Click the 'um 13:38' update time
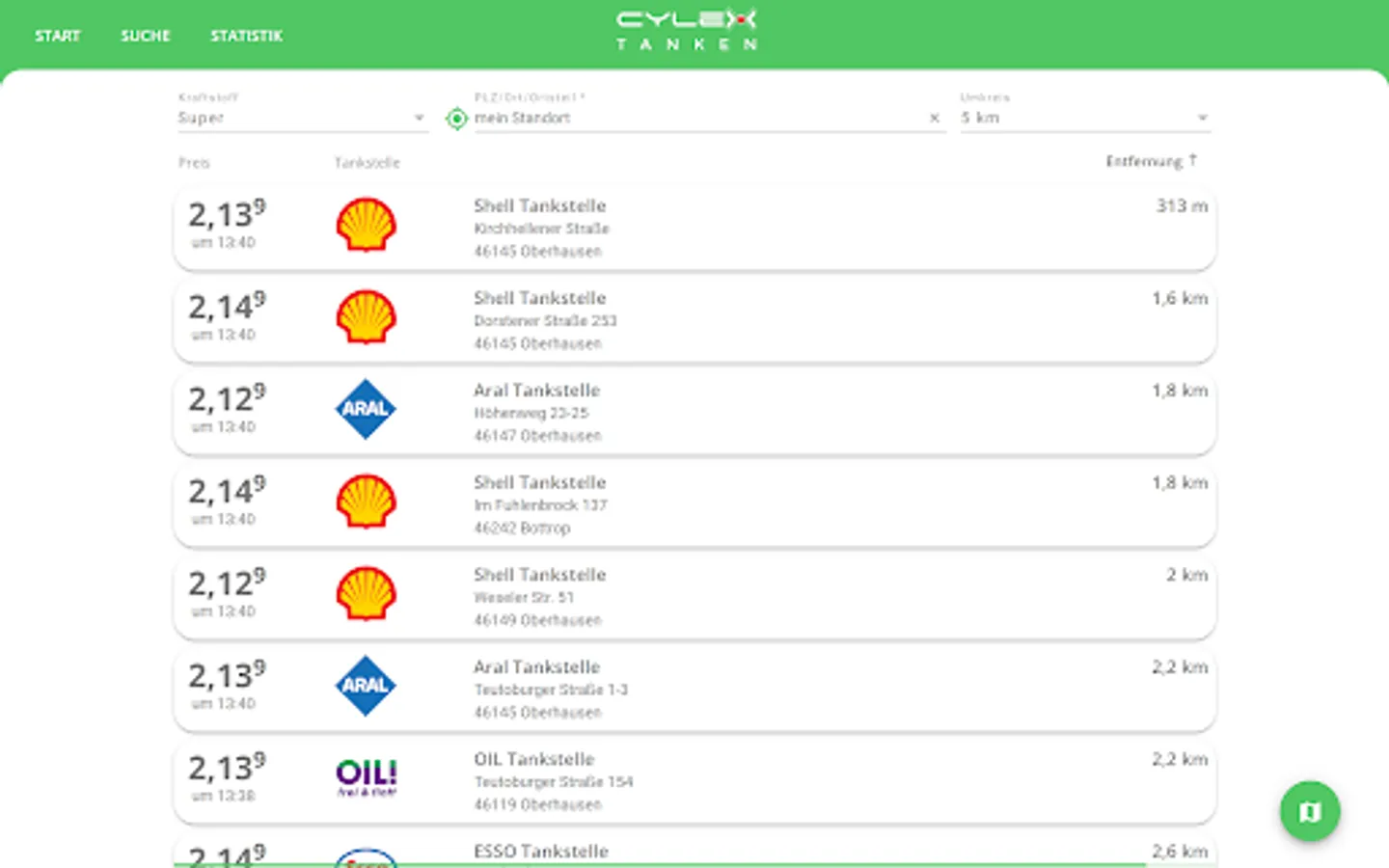 223,796
